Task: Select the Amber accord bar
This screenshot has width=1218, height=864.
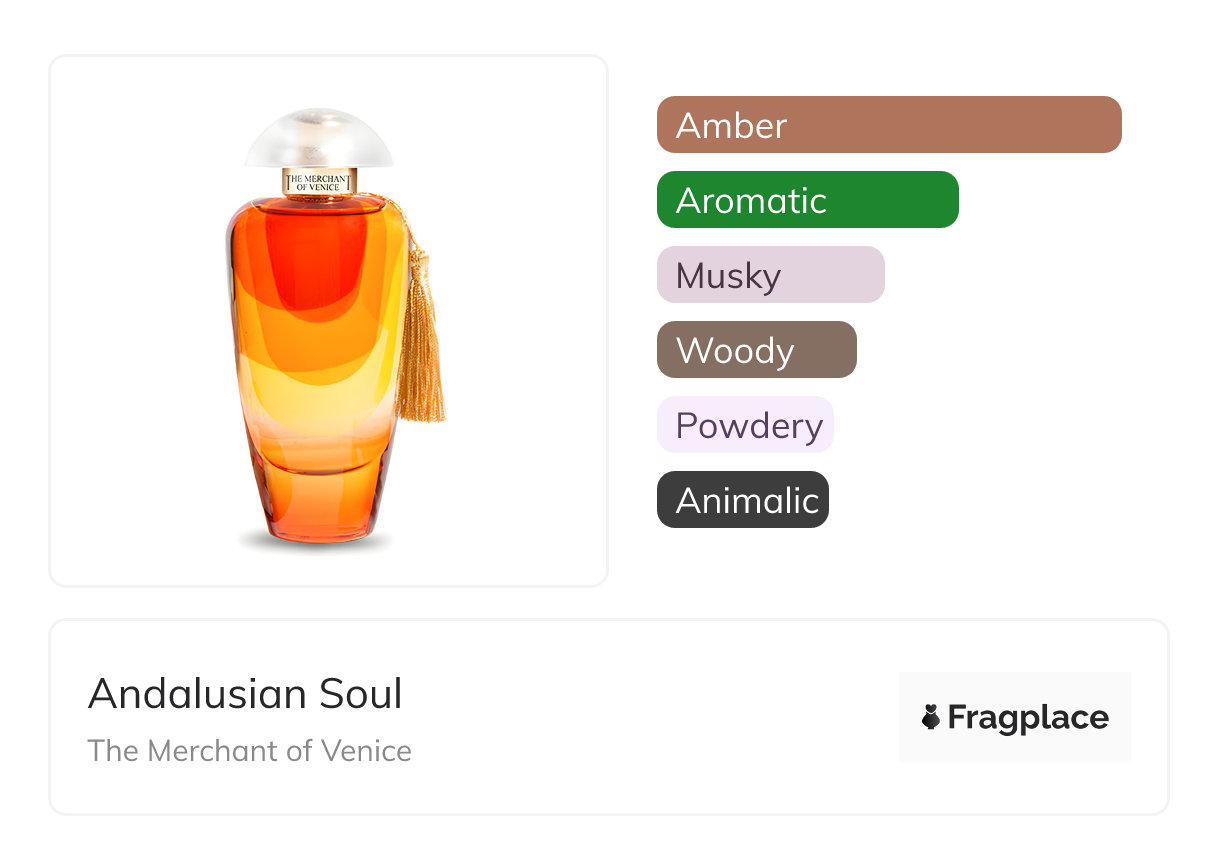Action: [x=888, y=125]
